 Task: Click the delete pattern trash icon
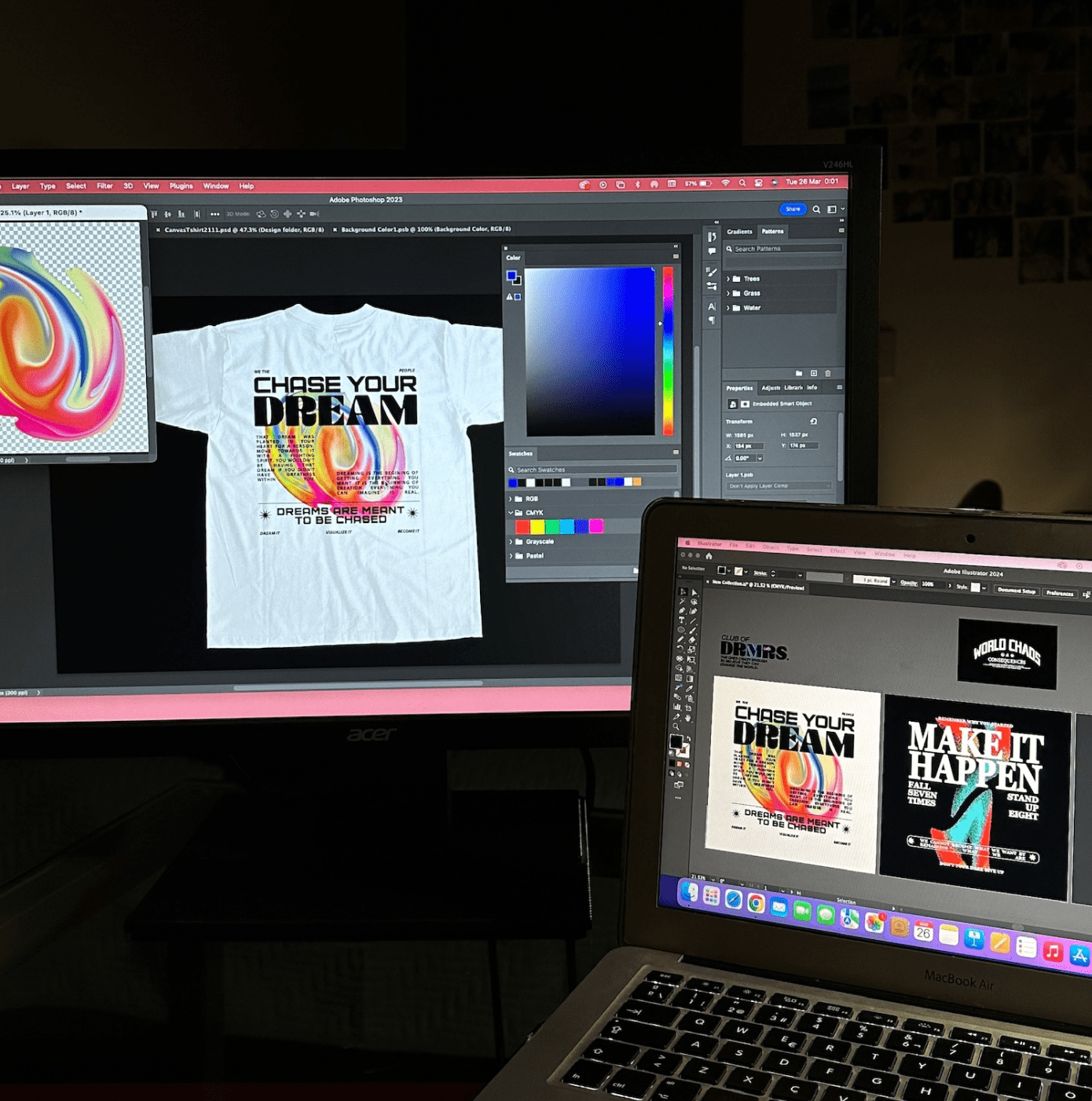click(828, 373)
